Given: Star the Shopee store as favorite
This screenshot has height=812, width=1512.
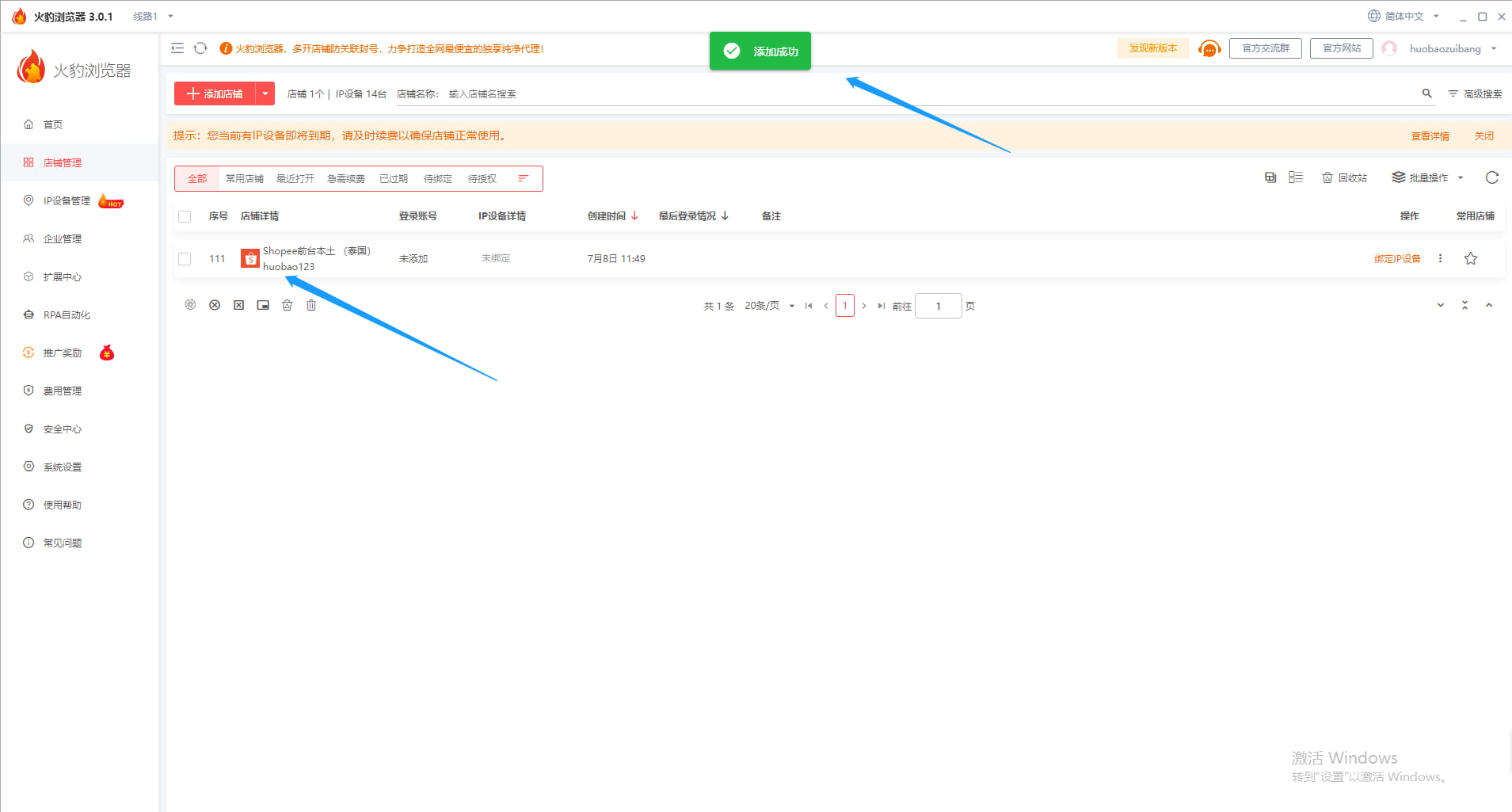Looking at the screenshot, I should point(1470,258).
